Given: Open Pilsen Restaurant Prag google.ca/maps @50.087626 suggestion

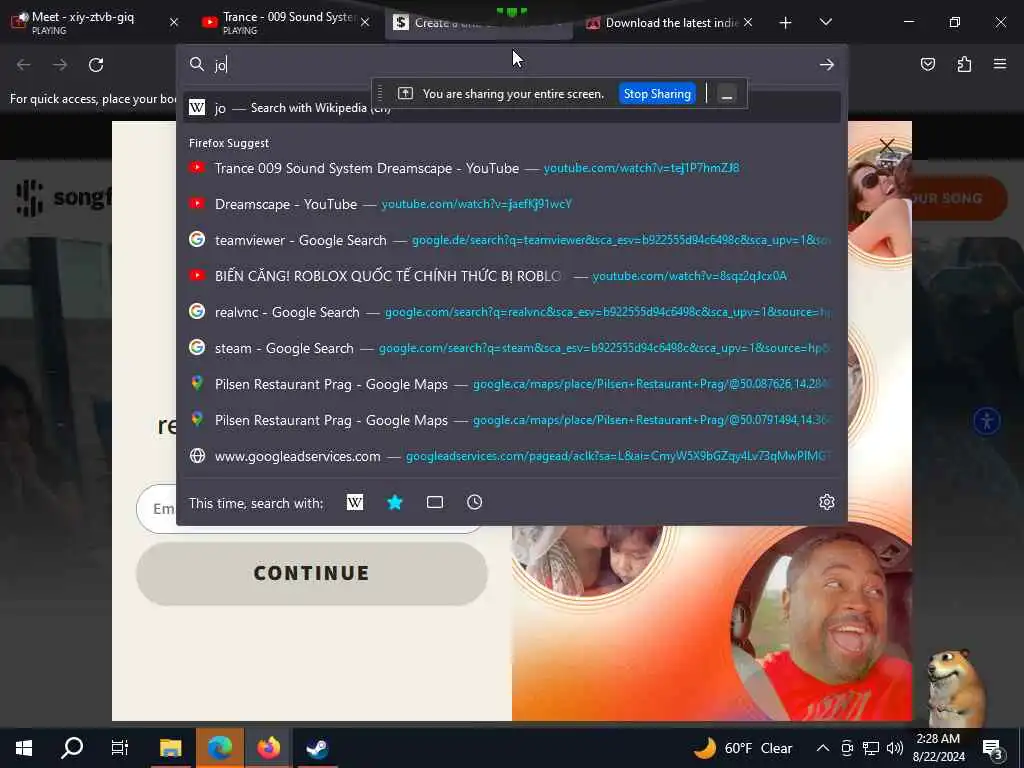Looking at the screenshot, I should click(512, 384).
